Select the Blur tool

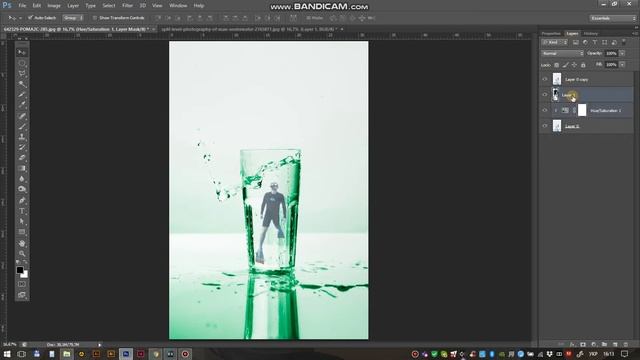22,179
